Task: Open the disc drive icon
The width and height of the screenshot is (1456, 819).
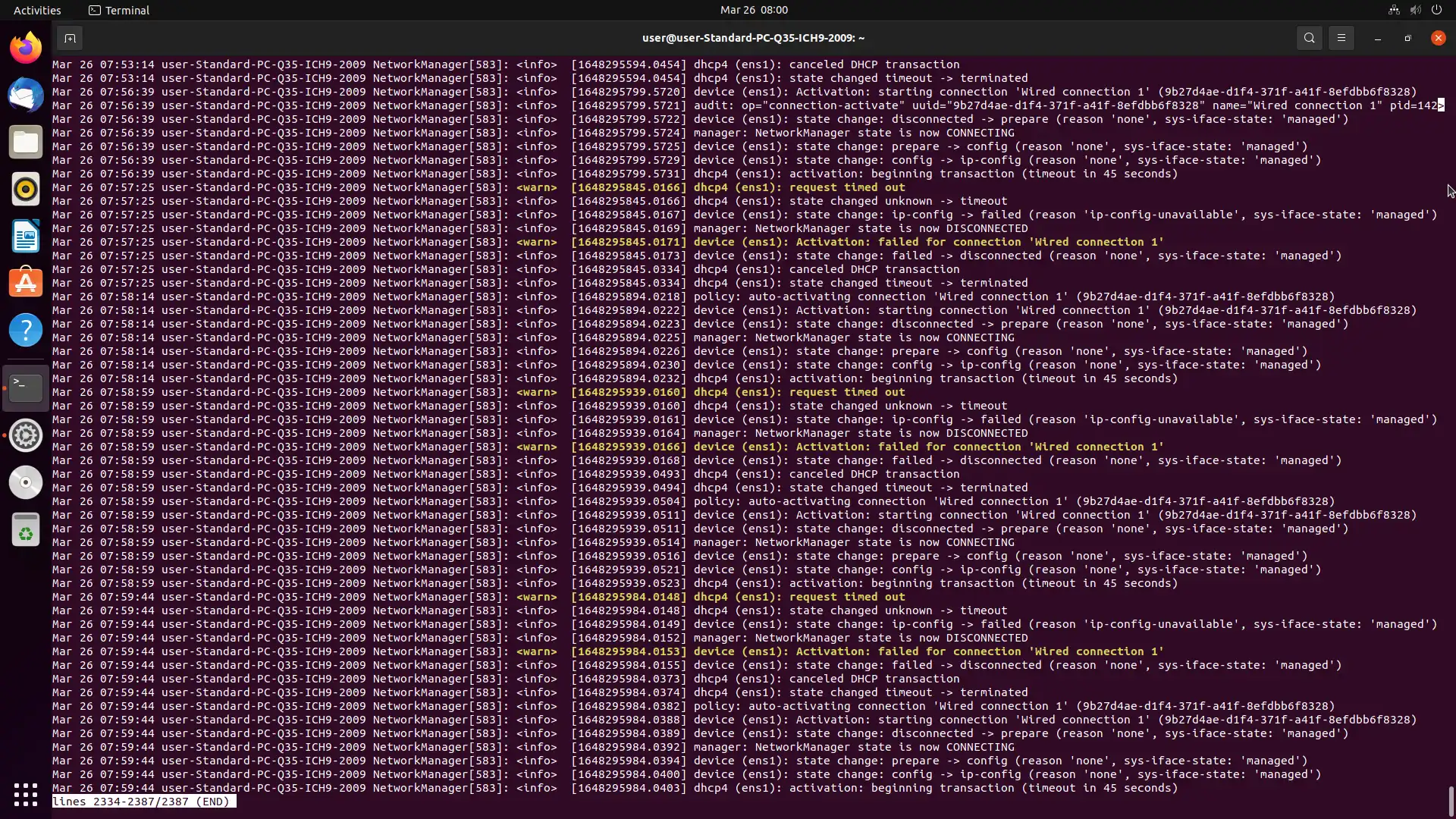Action: (26, 482)
